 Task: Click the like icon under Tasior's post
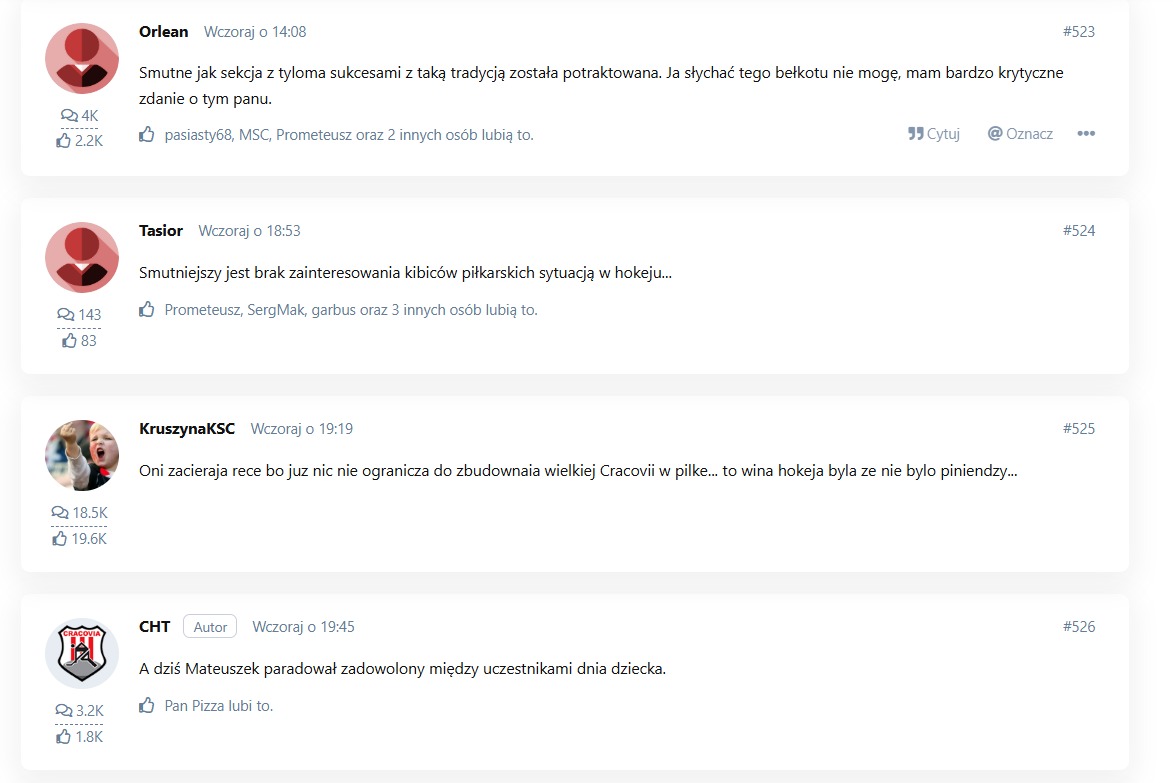coord(147,310)
